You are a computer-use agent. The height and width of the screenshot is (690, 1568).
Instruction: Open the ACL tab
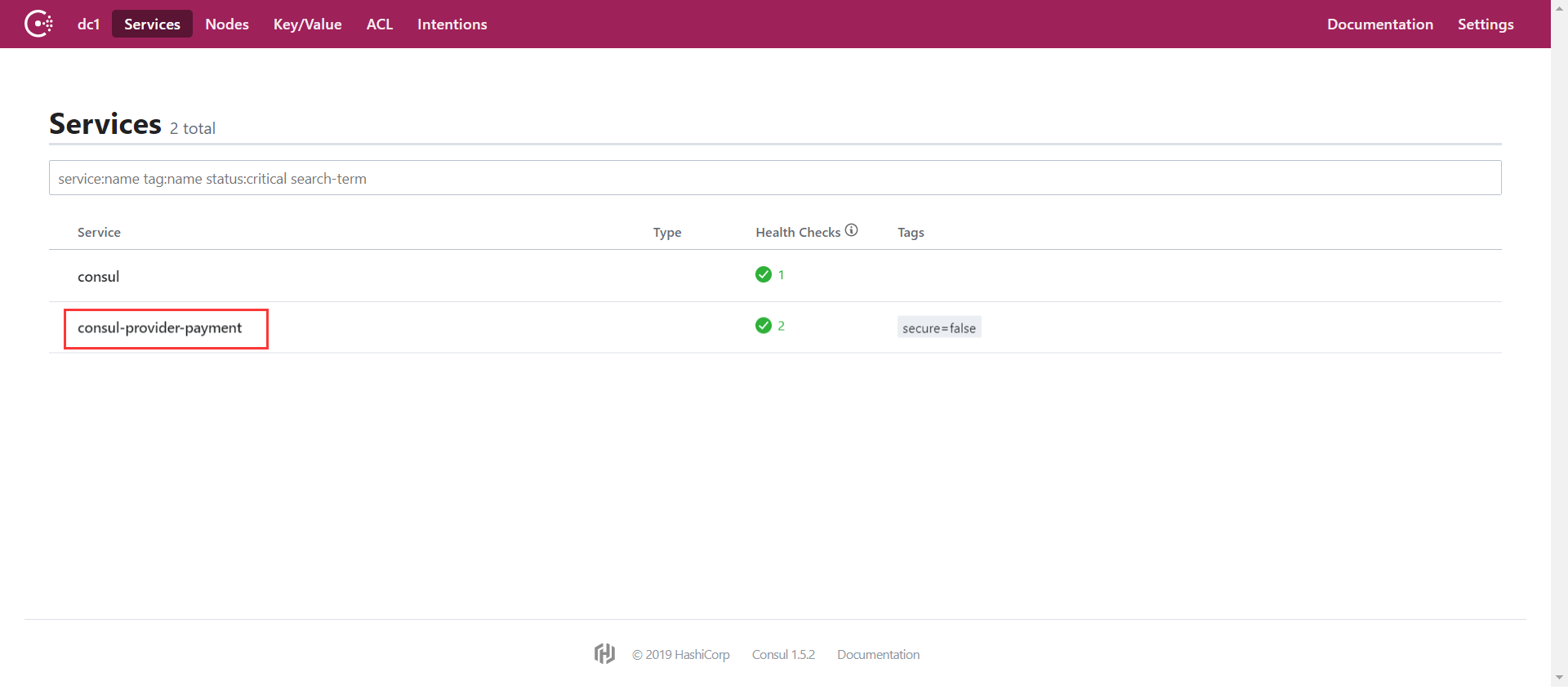point(380,24)
